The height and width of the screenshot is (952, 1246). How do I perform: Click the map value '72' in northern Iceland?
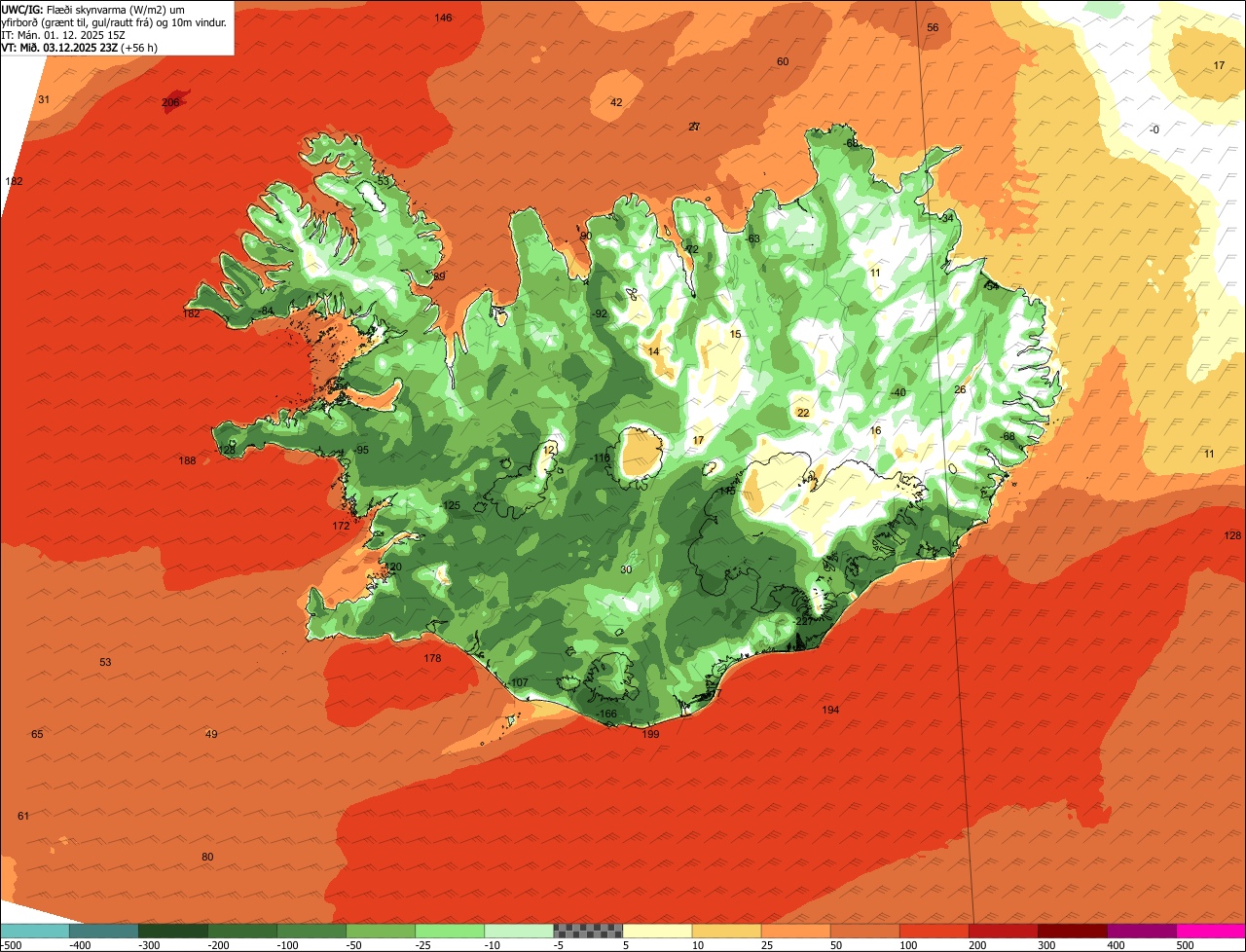tap(693, 249)
